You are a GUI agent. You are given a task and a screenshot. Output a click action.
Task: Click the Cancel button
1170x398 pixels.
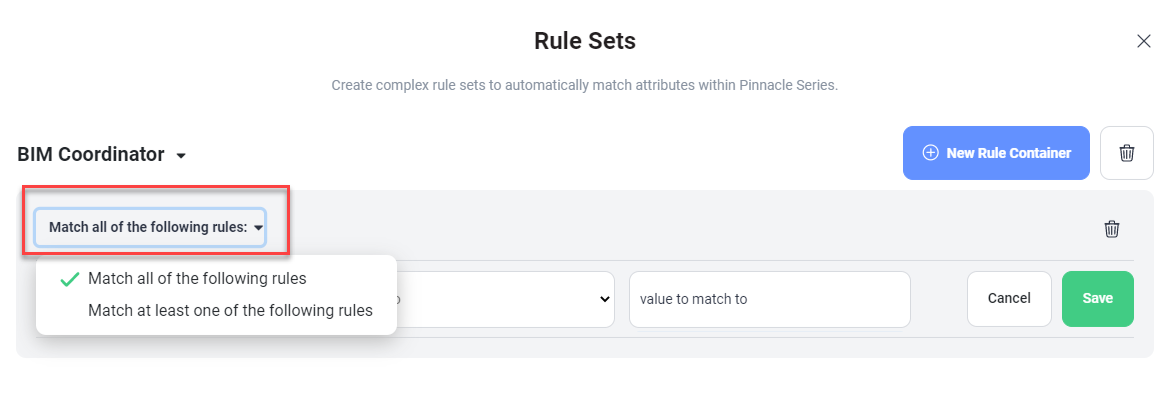tap(1009, 299)
